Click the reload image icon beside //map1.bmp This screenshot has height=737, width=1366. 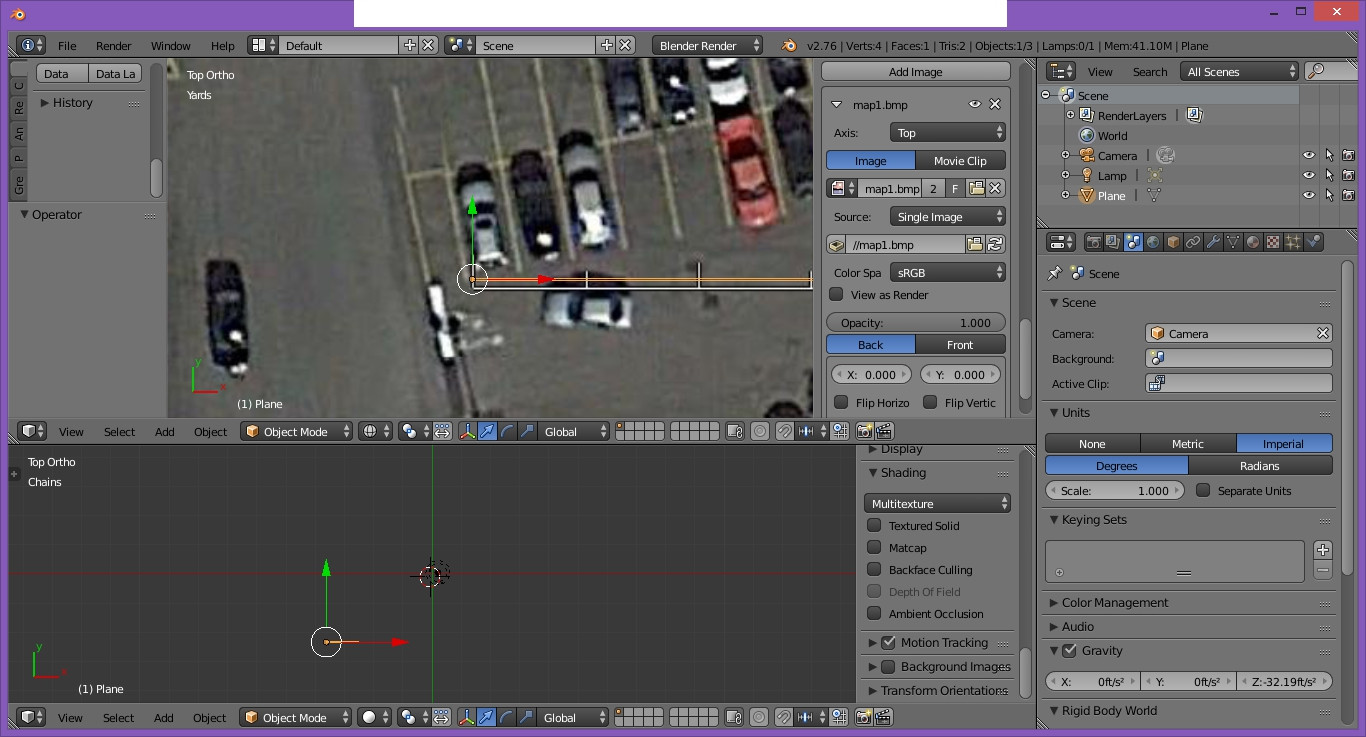[x=995, y=244]
